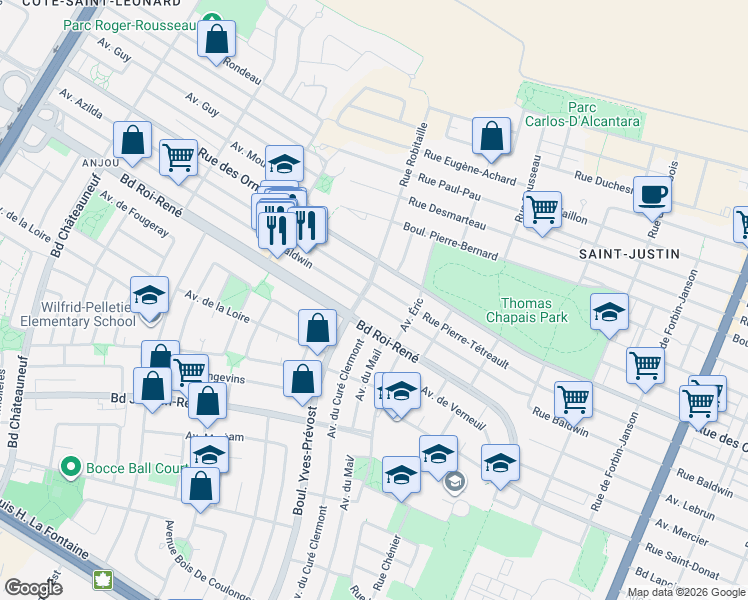Click Thomas Chapais Park label
This screenshot has height=600, width=748.
527,310
